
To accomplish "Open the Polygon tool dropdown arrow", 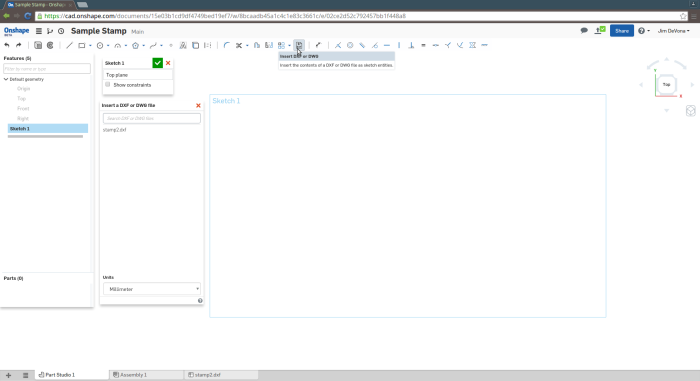I will pos(143,45).
